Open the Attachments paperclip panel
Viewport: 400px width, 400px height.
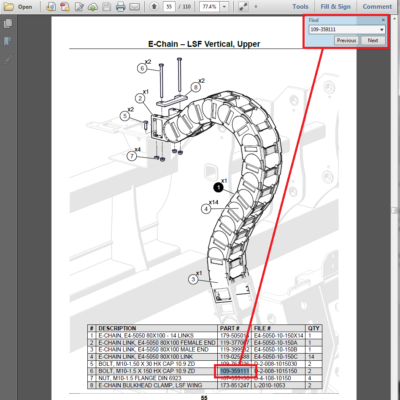click(7, 60)
